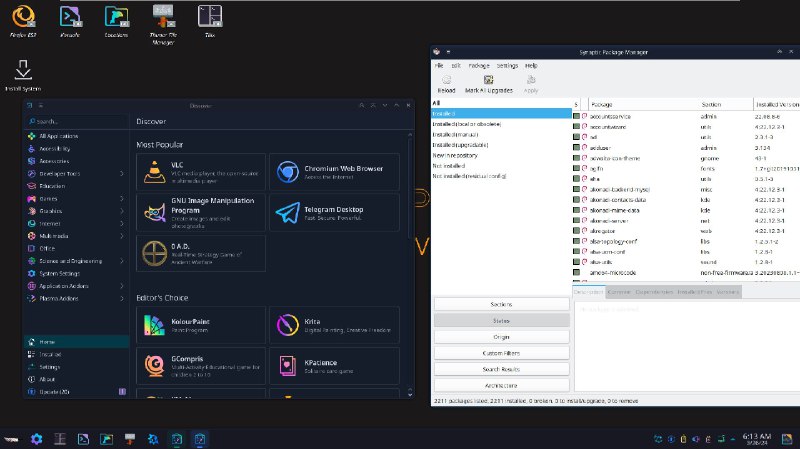Switch to the Dependencies tab
800x449 pixels.
pos(654,292)
